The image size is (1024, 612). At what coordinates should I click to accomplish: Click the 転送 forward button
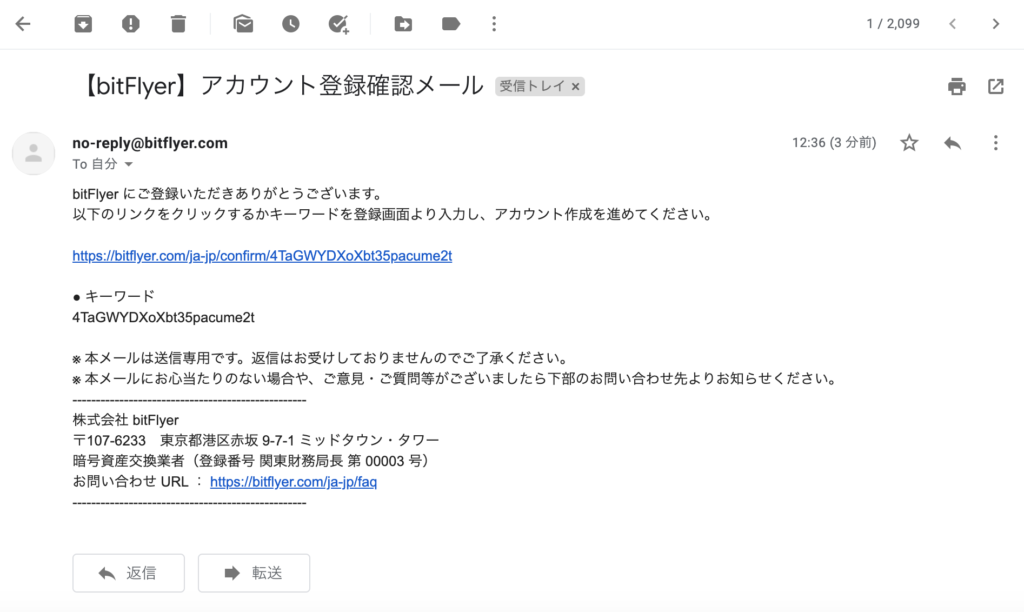(254, 573)
